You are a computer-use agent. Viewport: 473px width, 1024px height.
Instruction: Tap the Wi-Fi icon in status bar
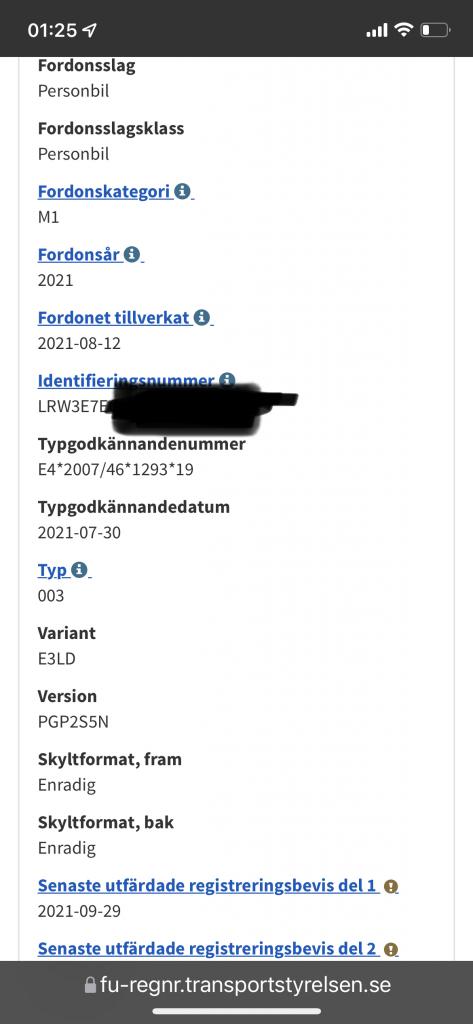tap(405, 29)
